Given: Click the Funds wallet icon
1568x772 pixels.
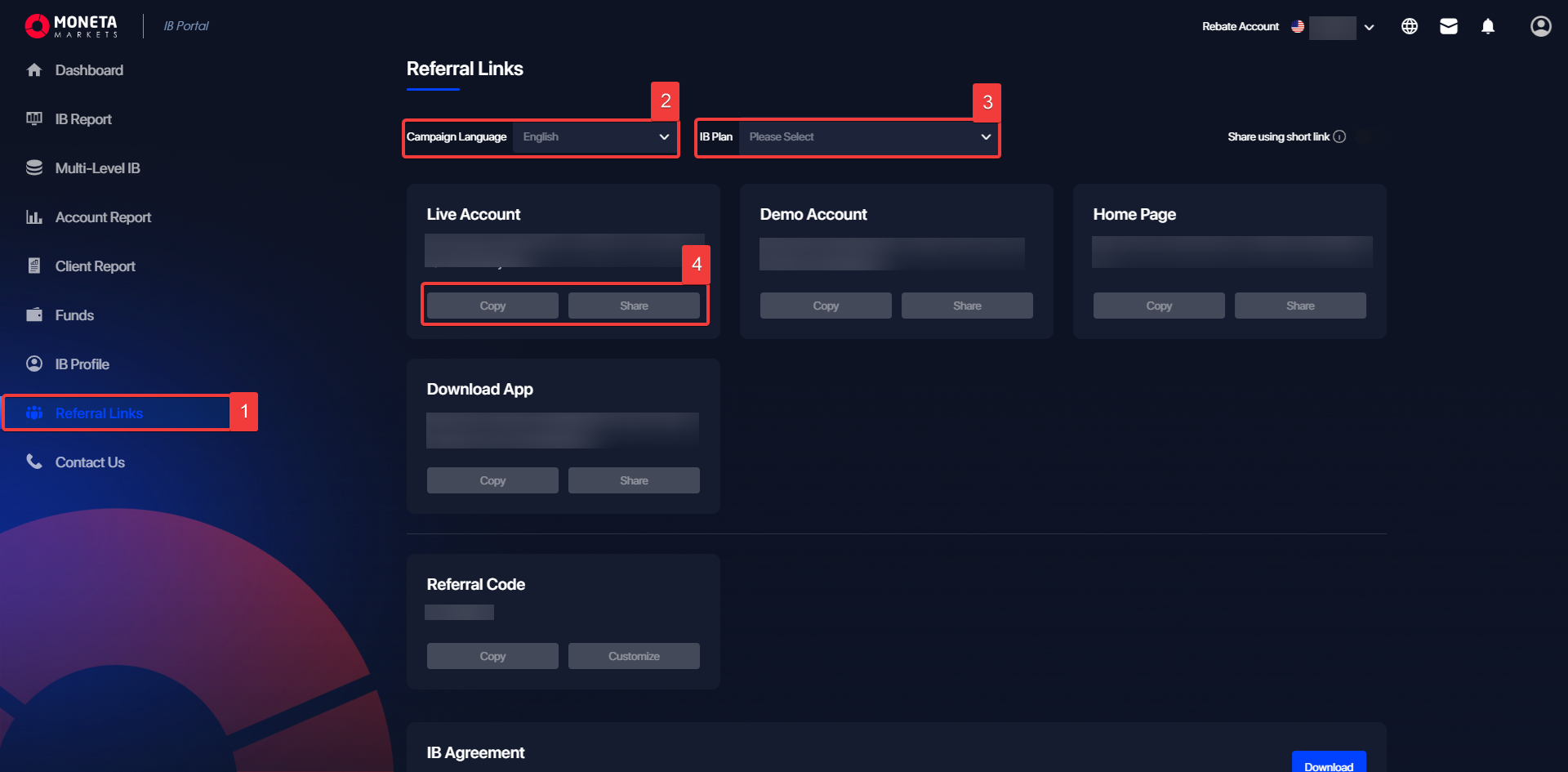Looking at the screenshot, I should (x=34, y=315).
